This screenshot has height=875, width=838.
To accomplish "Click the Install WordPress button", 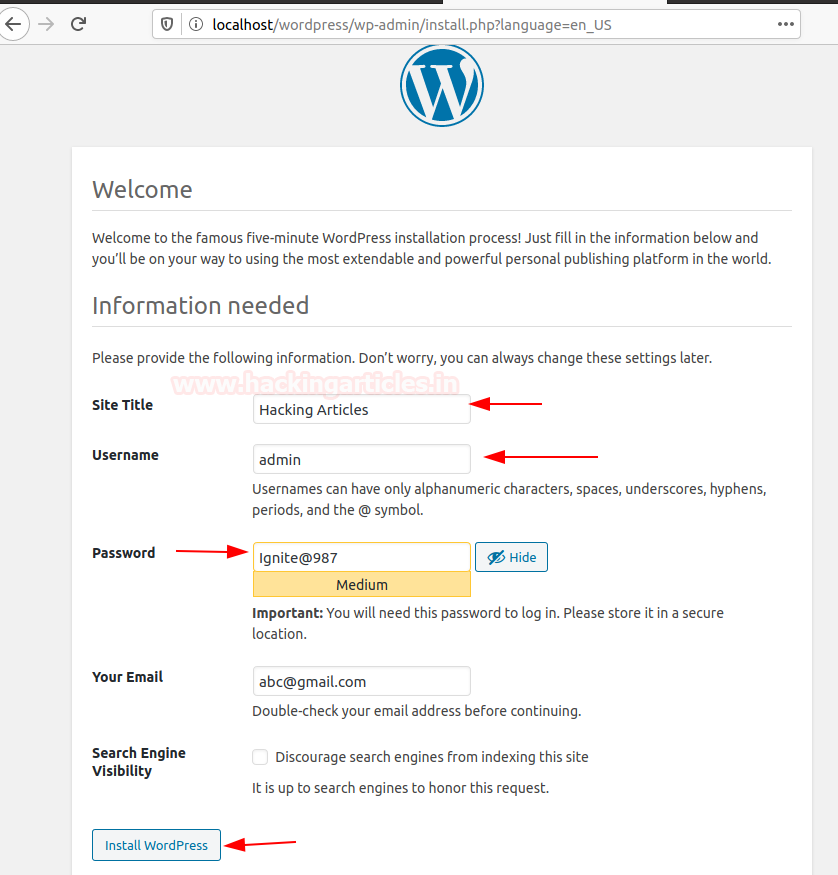I will click(156, 845).
